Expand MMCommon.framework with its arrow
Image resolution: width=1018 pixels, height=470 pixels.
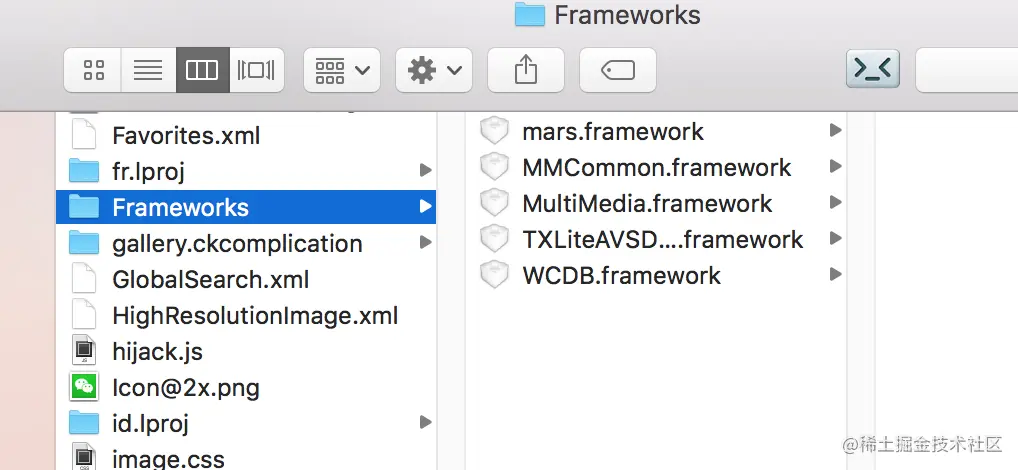836,166
